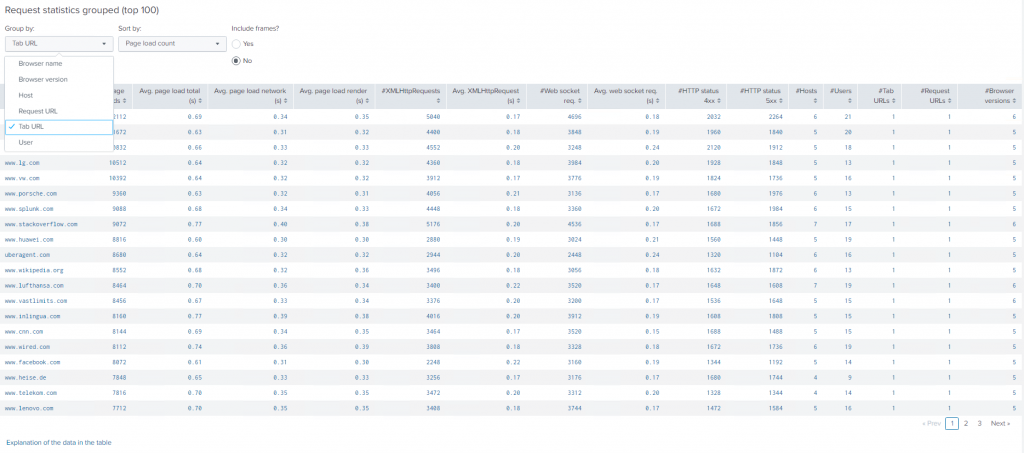1024x453 pixels.
Task: Sort by Avg. web socket req. column
Action: (626, 96)
